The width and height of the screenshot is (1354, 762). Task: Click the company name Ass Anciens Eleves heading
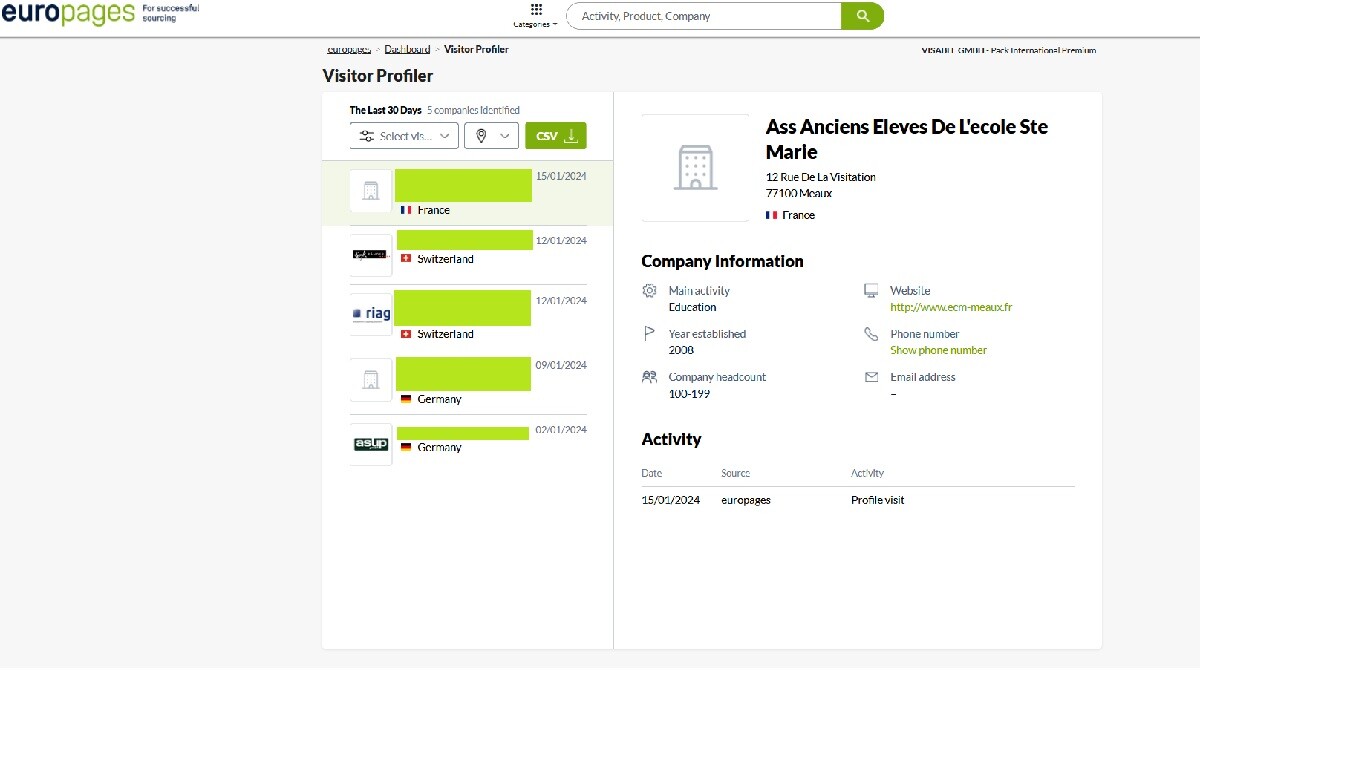click(x=907, y=139)
